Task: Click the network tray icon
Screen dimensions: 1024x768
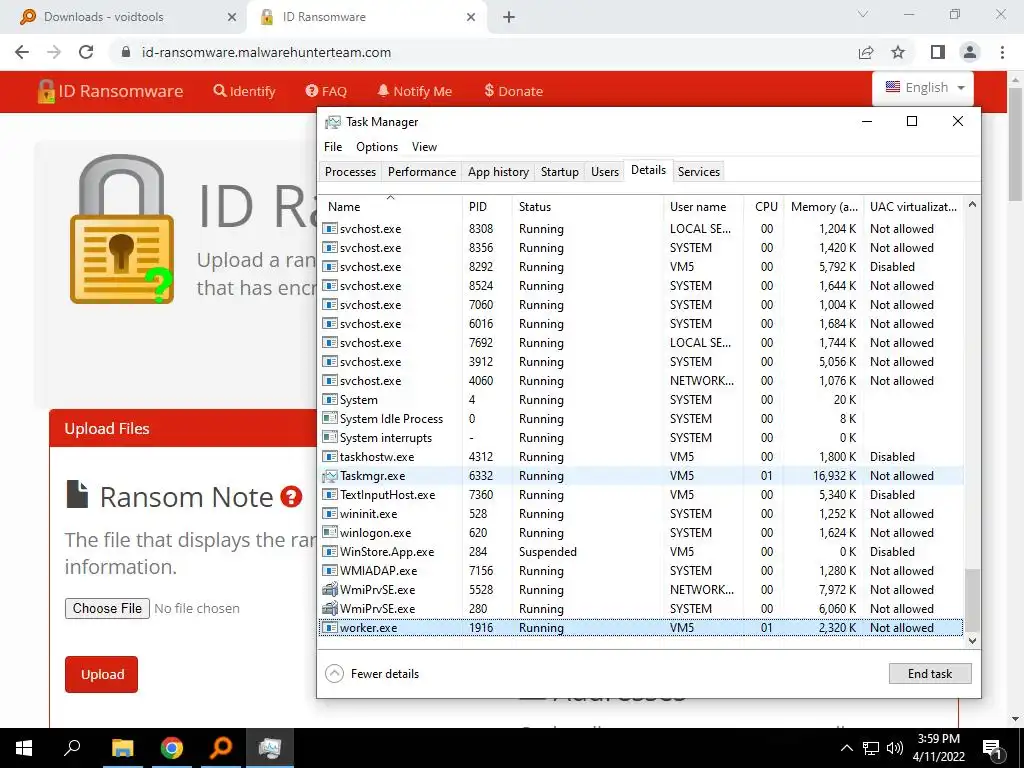Action: click(x=871, y=748)
